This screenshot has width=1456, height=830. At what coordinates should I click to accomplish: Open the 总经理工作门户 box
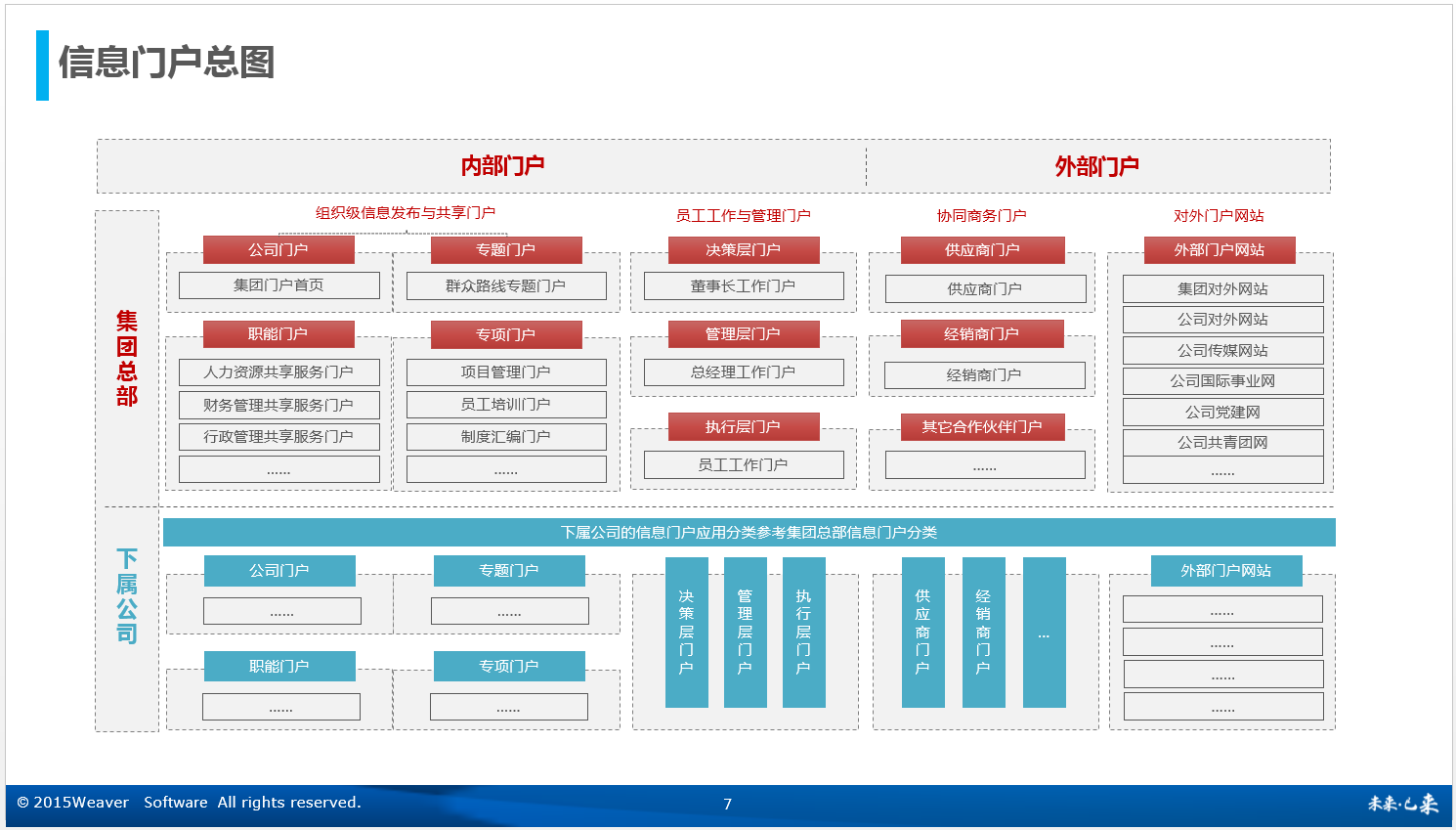coord(743,372)
